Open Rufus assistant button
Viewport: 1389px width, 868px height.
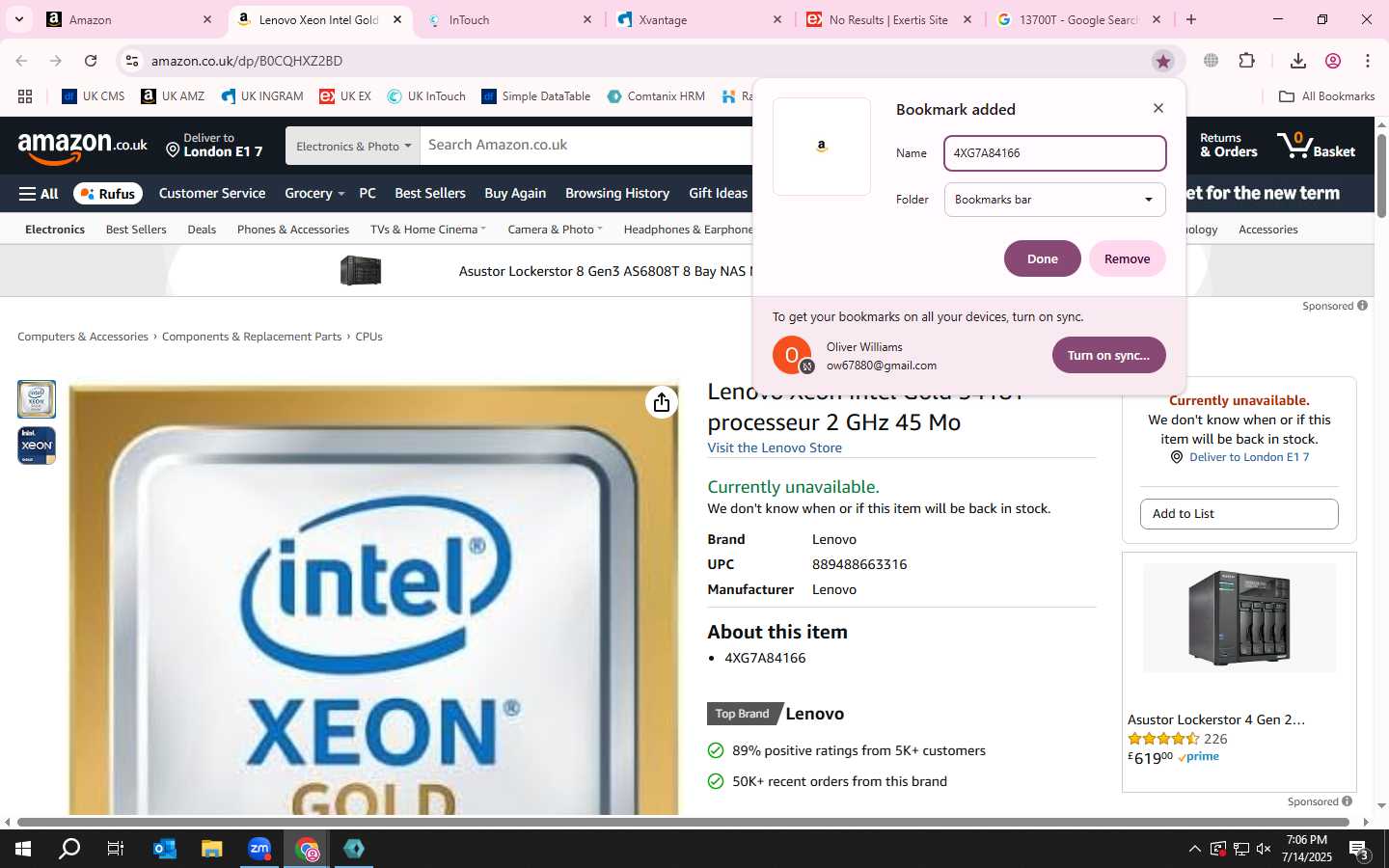(x=108, y=194)
